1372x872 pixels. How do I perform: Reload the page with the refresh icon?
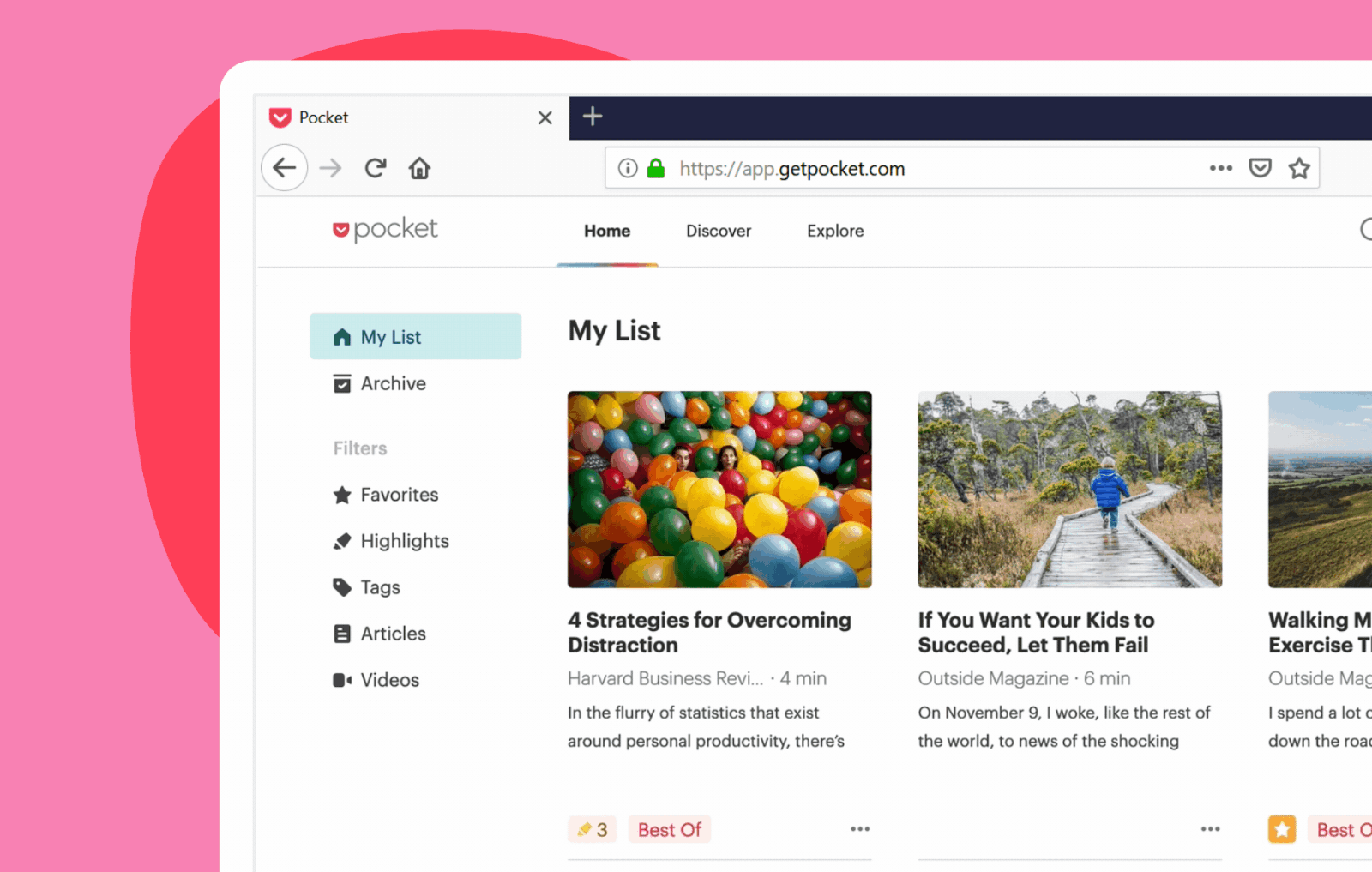376,168
